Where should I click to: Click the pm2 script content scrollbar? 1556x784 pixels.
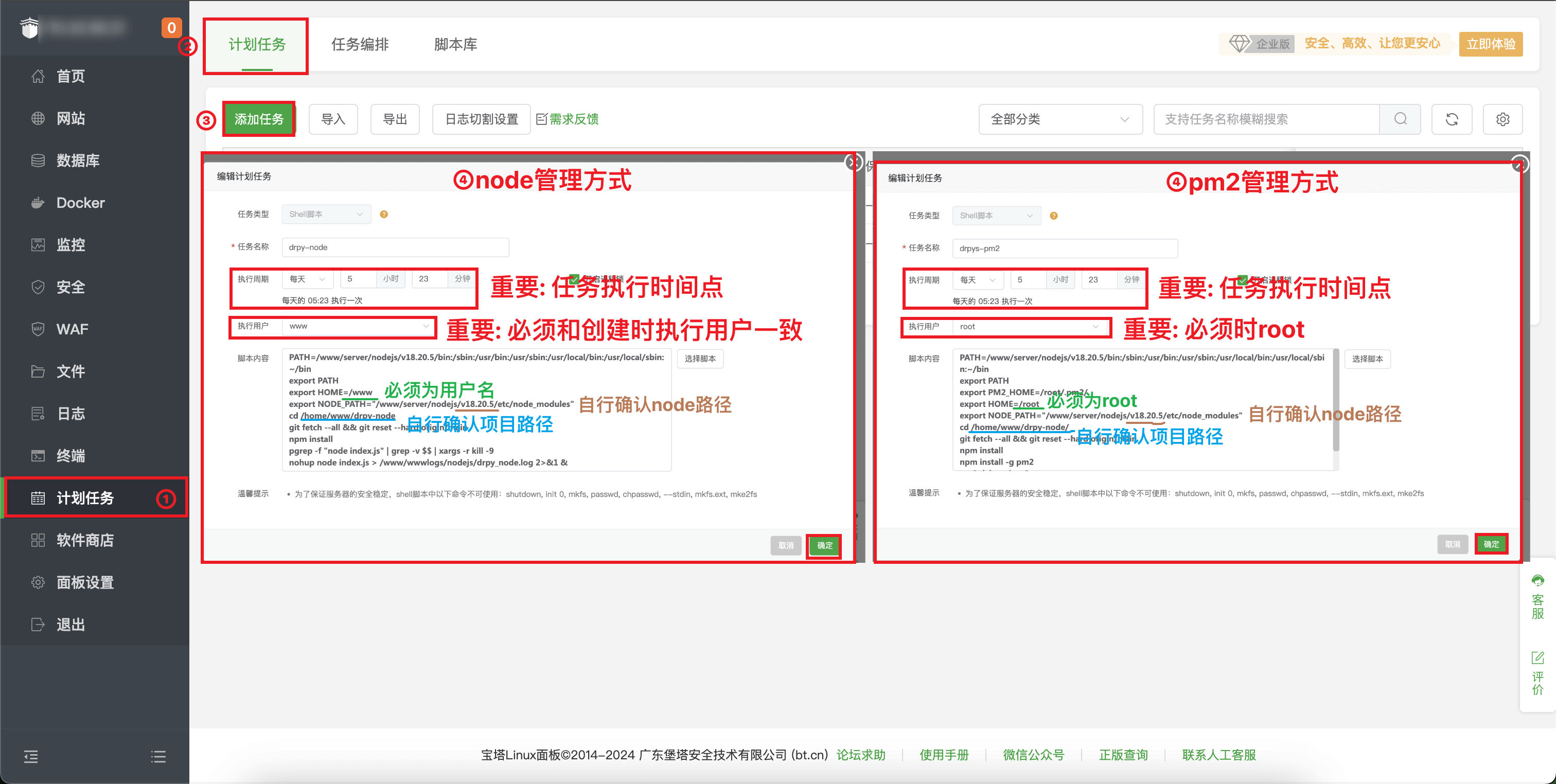1336,400
